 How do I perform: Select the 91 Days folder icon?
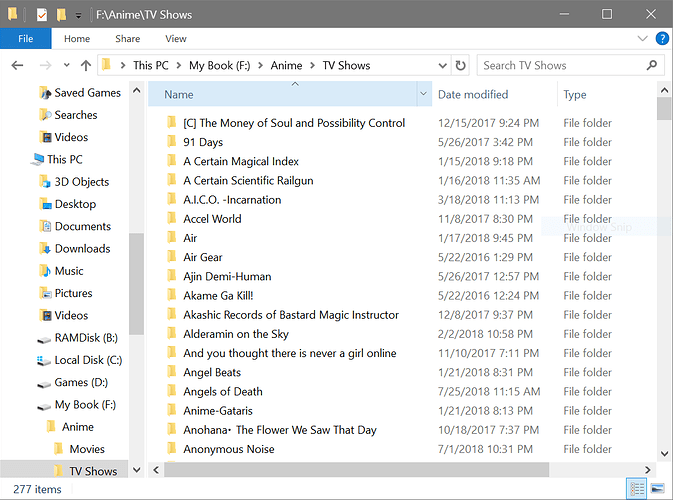point(172,141)
